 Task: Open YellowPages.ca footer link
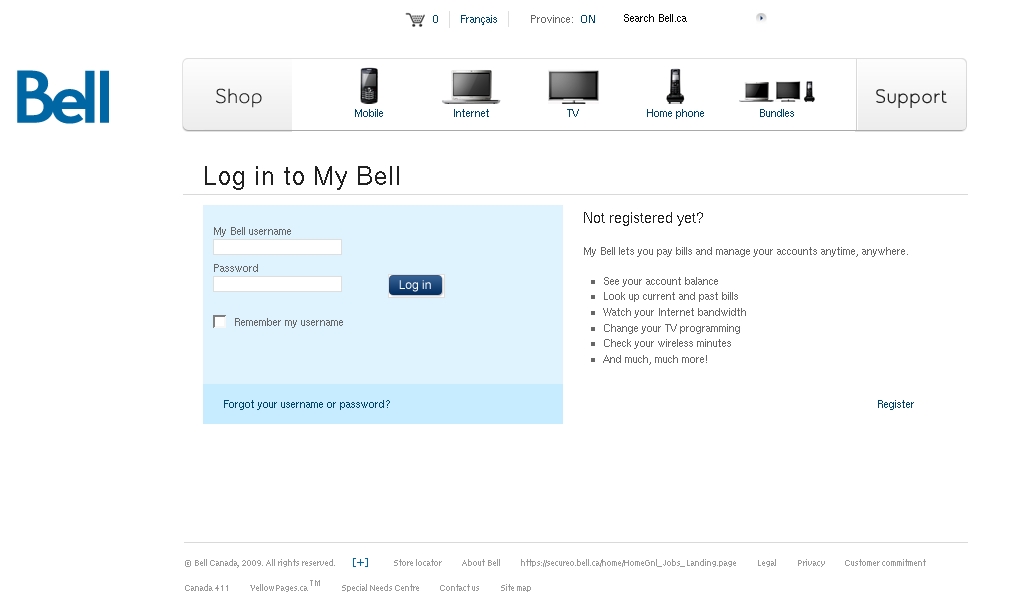click(x=285, y=586)
